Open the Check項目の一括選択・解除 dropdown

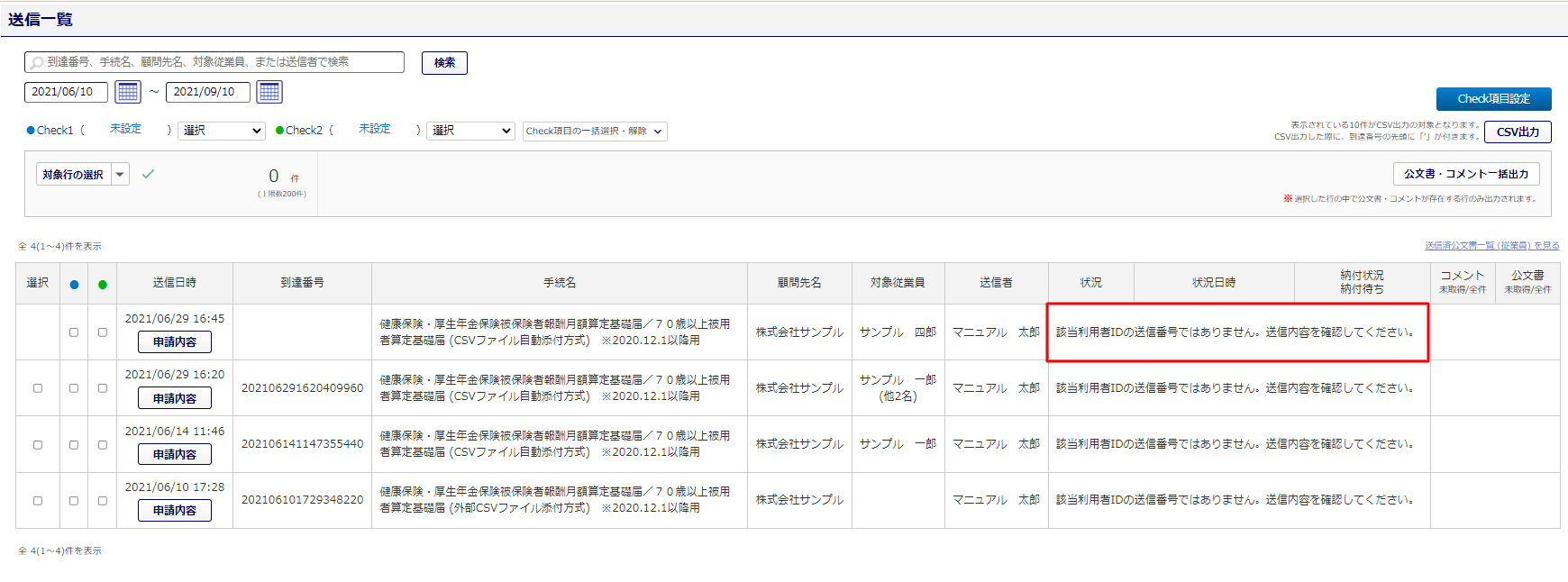coord(594,132)
